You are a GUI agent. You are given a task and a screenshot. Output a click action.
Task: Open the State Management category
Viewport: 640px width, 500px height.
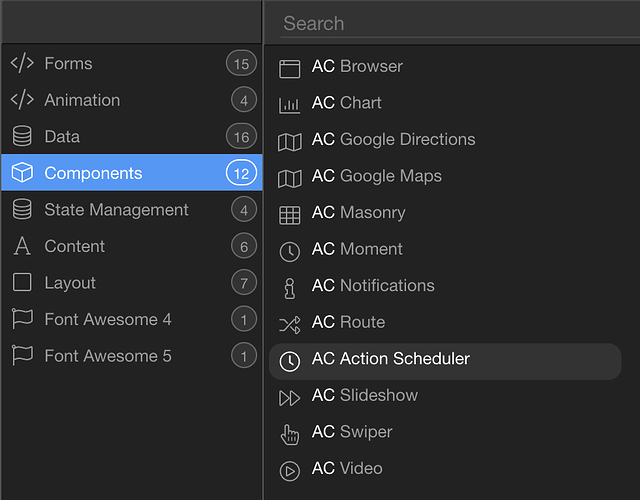pyautogui.click(x=132, y=209)
